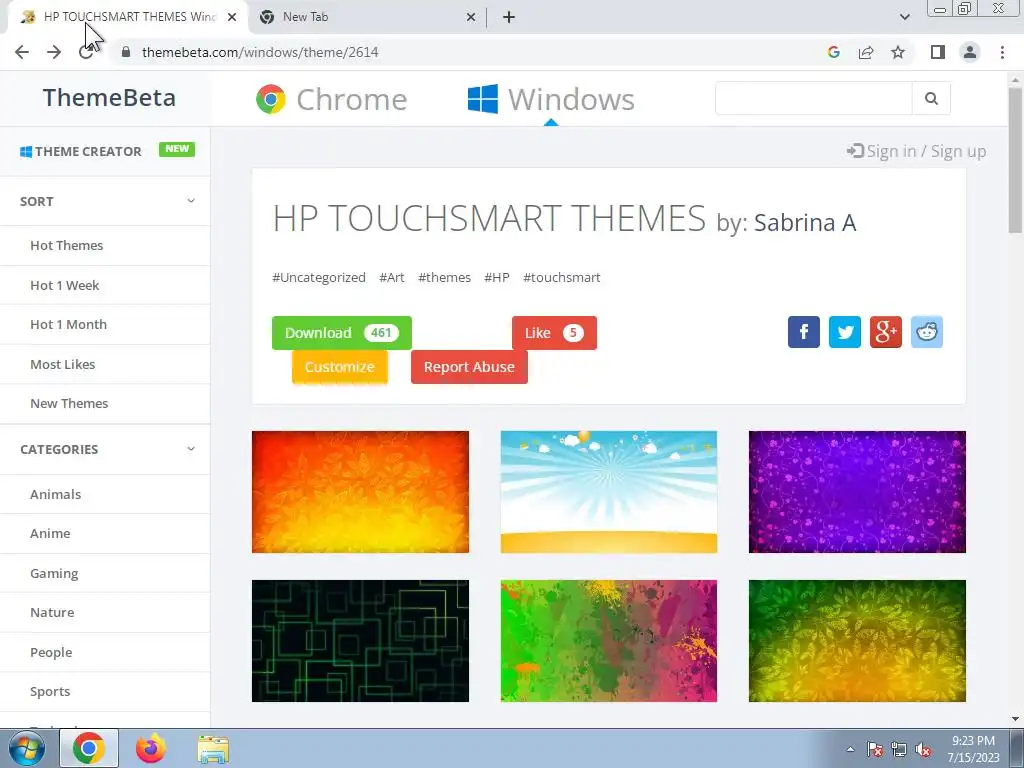Screen dimensions: 1024x768
Task: Click the Chrome taskbar icon
Action: pyautogui.click(x=89, y=748)
